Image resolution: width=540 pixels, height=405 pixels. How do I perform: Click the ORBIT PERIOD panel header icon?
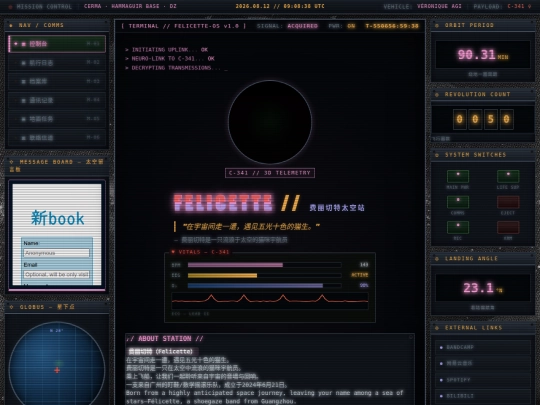tap(437, 25)
